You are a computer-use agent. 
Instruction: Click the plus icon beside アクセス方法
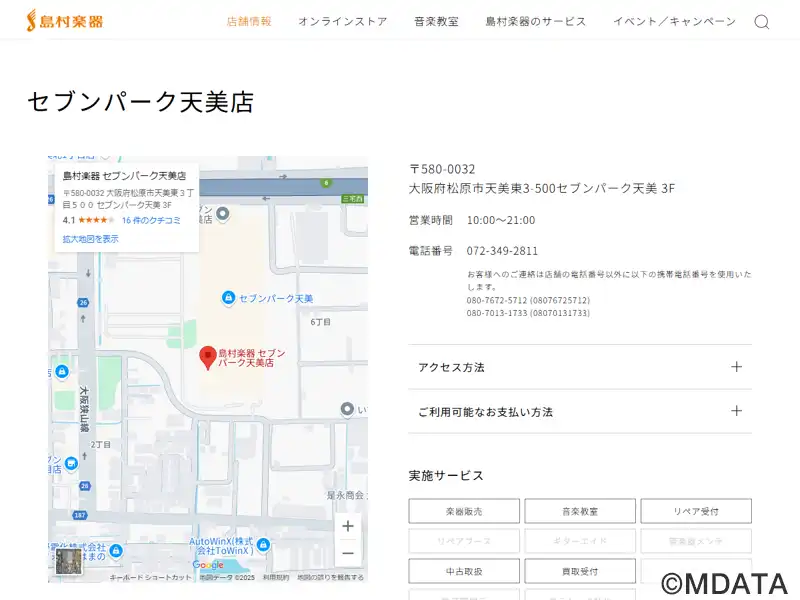point(736,367)
